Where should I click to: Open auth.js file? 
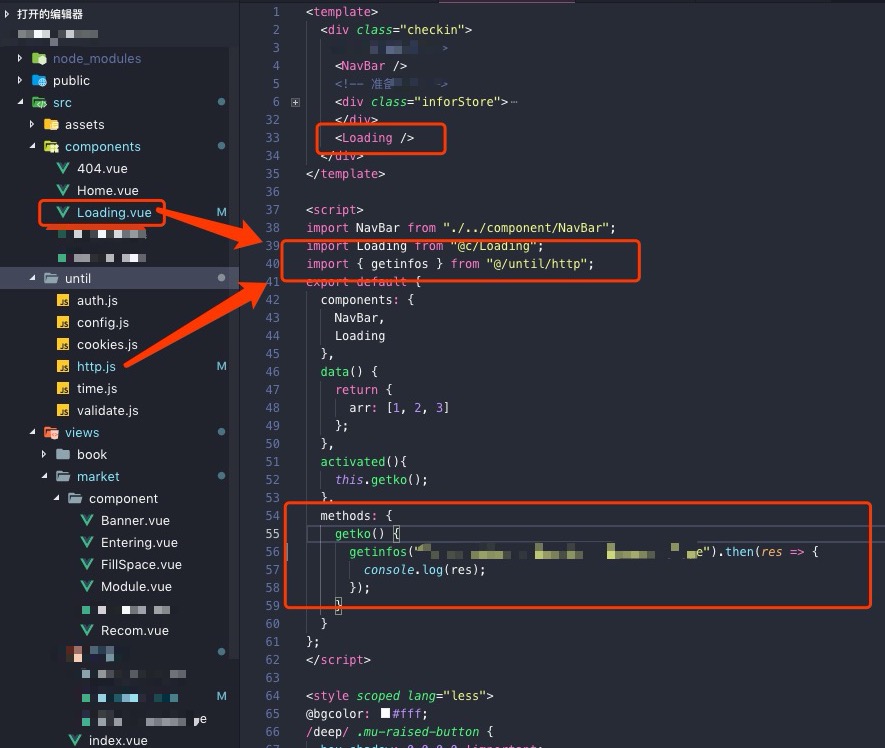97,300
